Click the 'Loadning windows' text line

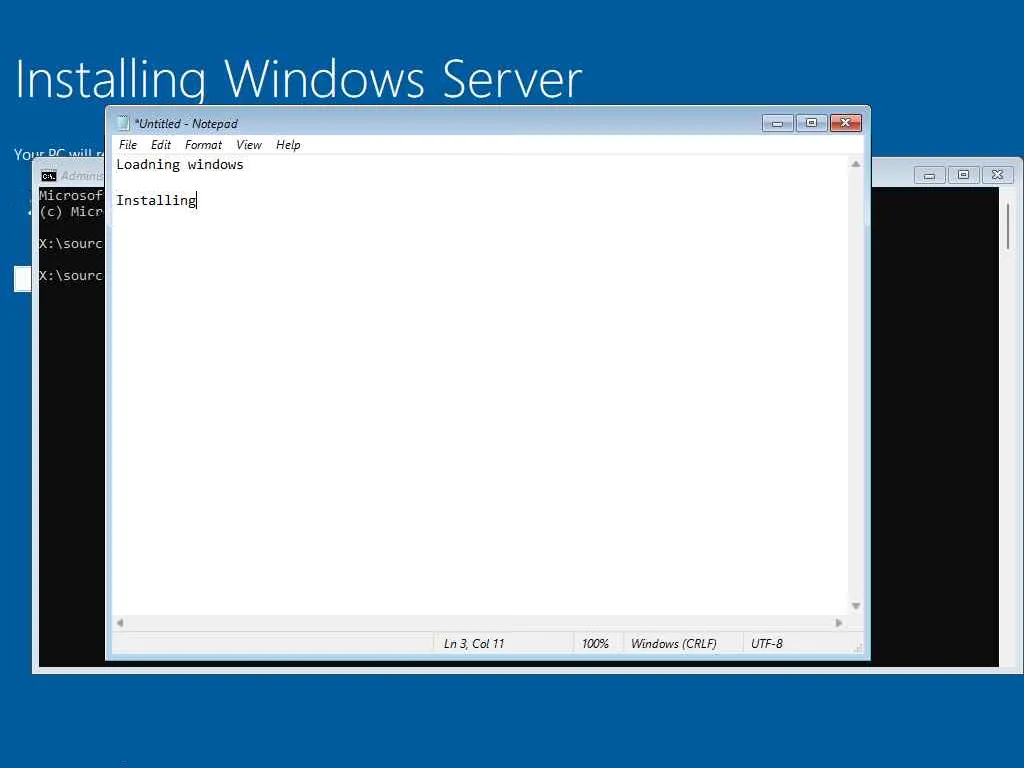point(180,165)
